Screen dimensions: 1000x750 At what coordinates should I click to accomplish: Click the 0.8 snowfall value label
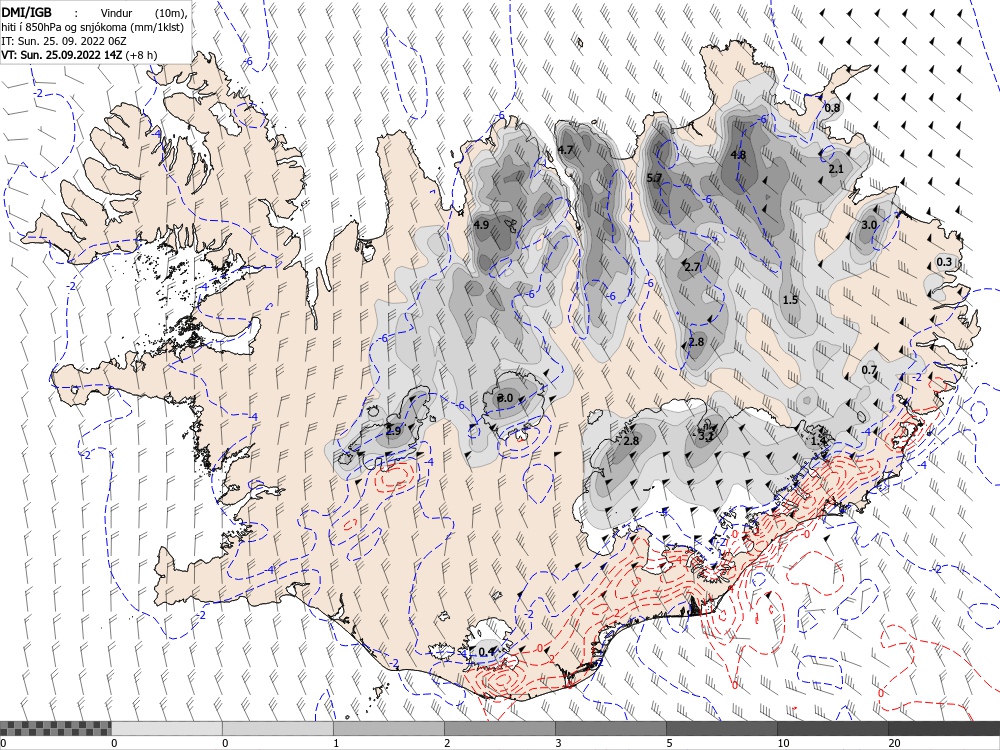pyautogui.click(x=832, y=108)
